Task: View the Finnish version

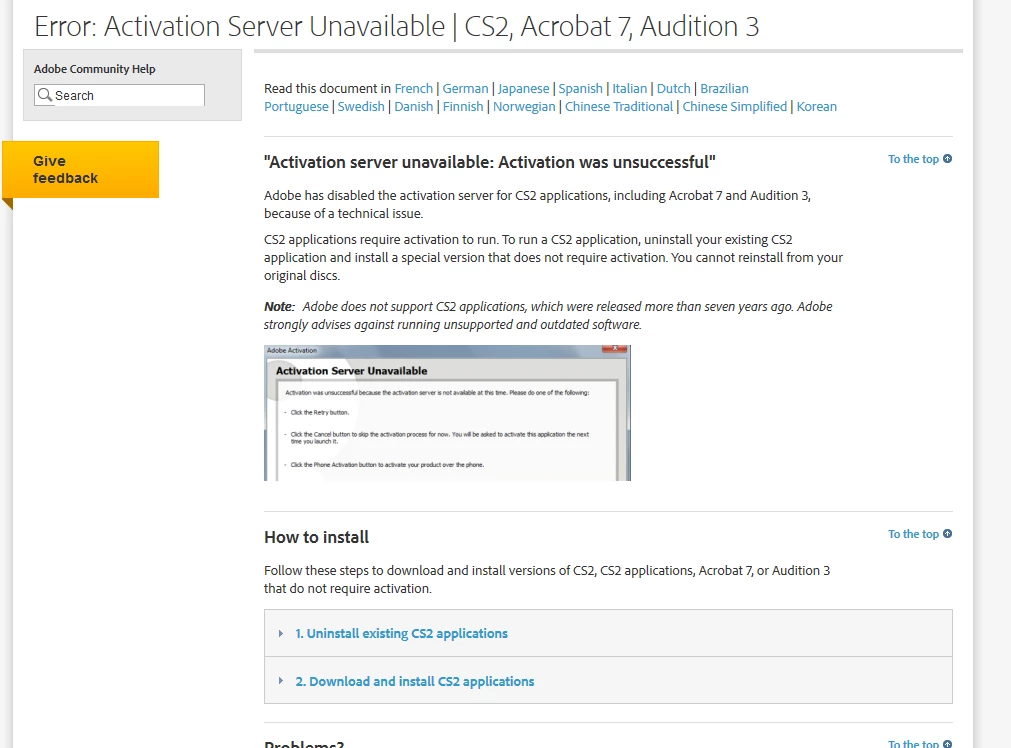Action: (x=462, y=106)
